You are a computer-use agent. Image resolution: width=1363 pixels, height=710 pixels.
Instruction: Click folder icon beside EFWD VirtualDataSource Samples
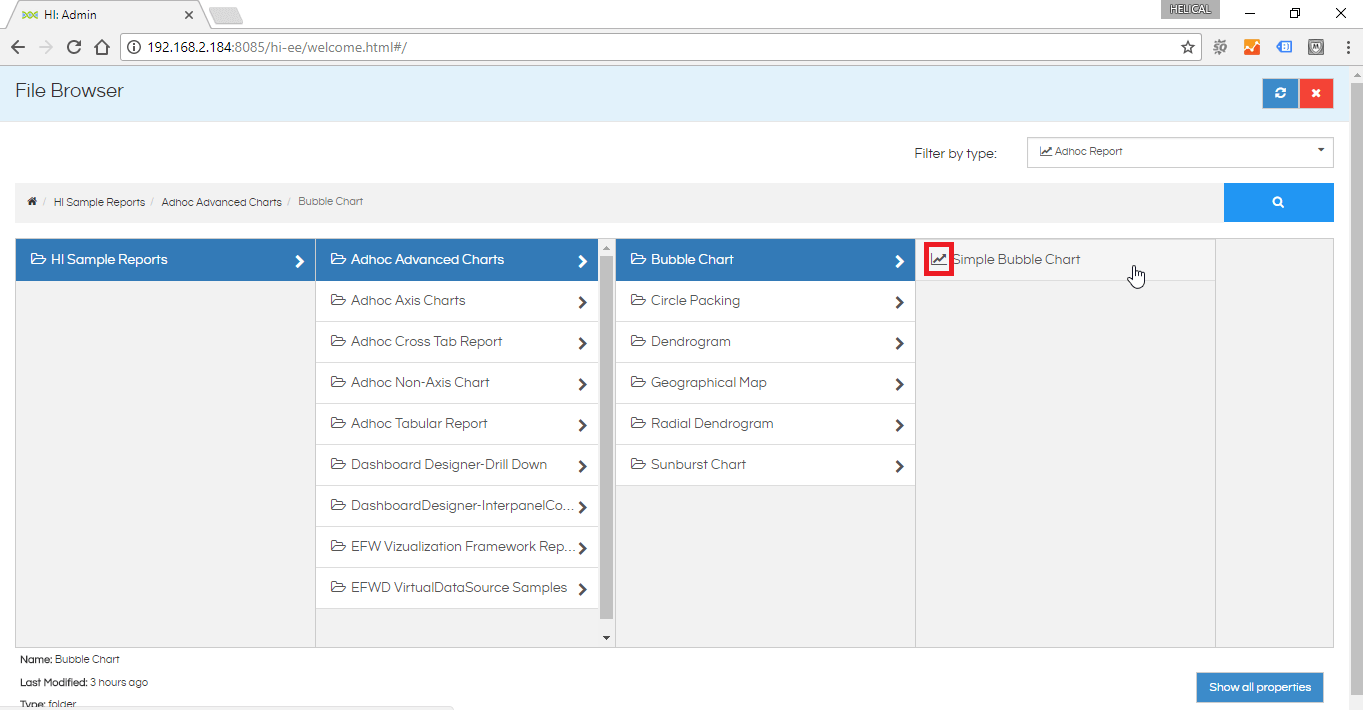(x=338, y=587)
